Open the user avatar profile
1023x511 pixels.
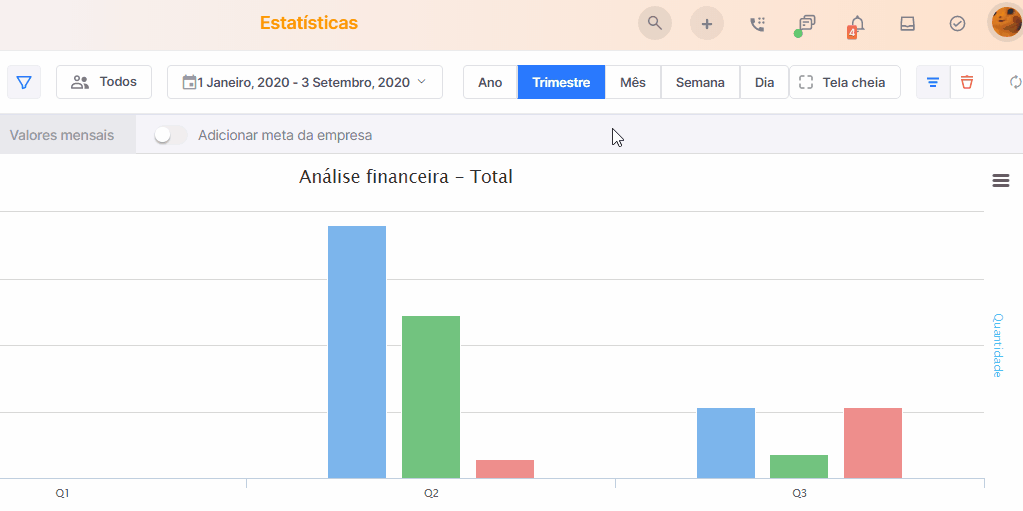(1005, 23)
